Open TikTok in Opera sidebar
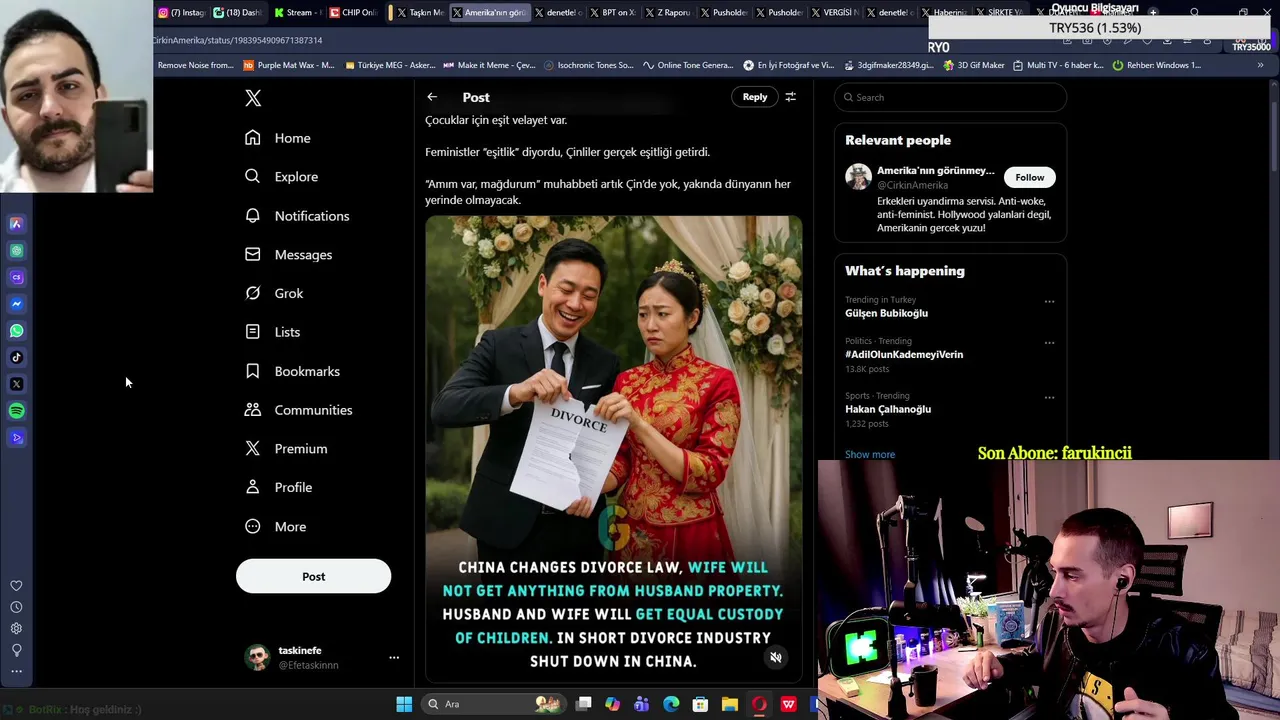This screenshot has height=720, width=1280. coord(16,357)
